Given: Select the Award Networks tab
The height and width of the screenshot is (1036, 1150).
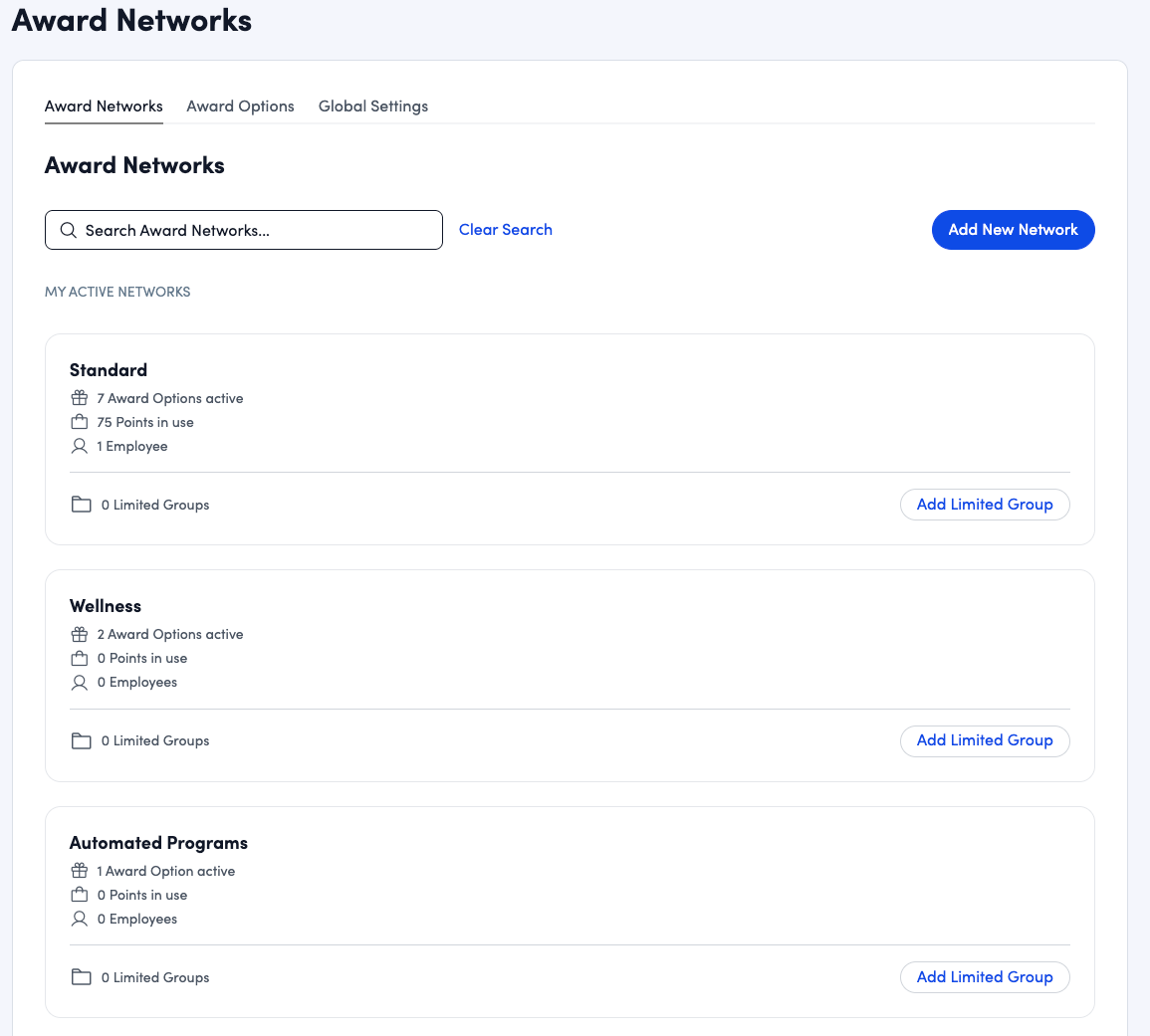Looking at the screenshot, I should click(x=104, y=106).
